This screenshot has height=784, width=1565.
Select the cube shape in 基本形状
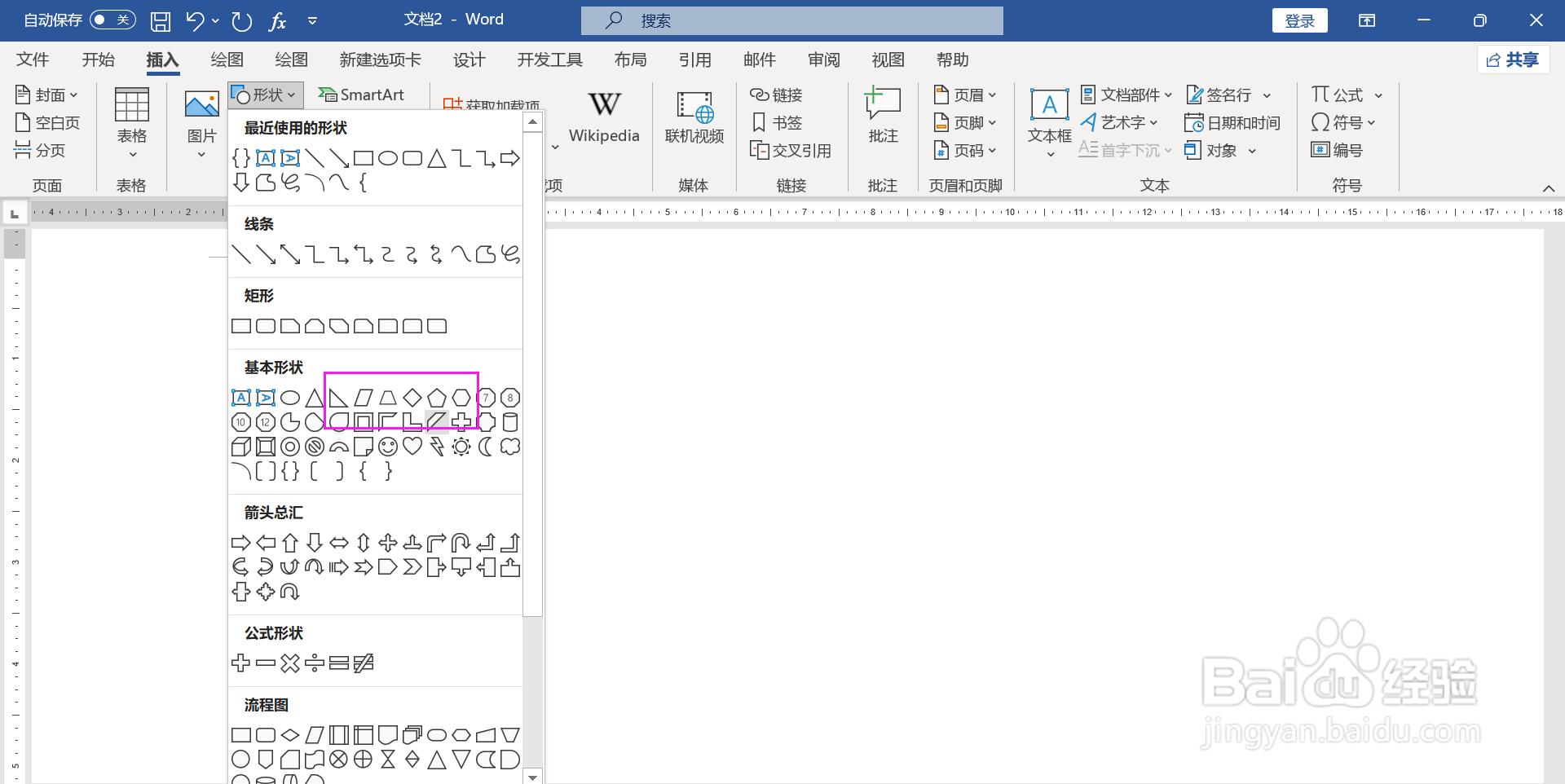coord(241,447)
